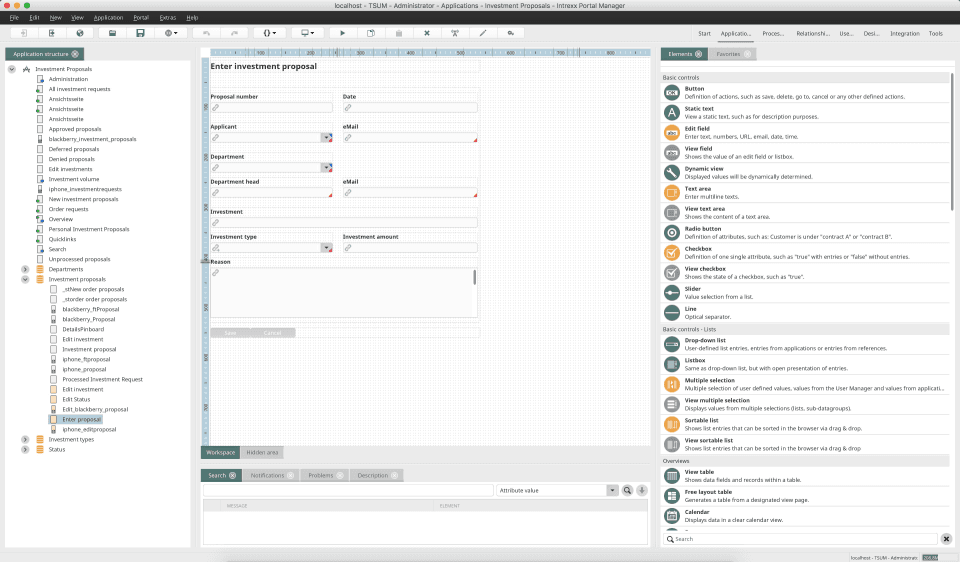
Task: Expand the Investment types tree node
Action: (x=25, y=440)
